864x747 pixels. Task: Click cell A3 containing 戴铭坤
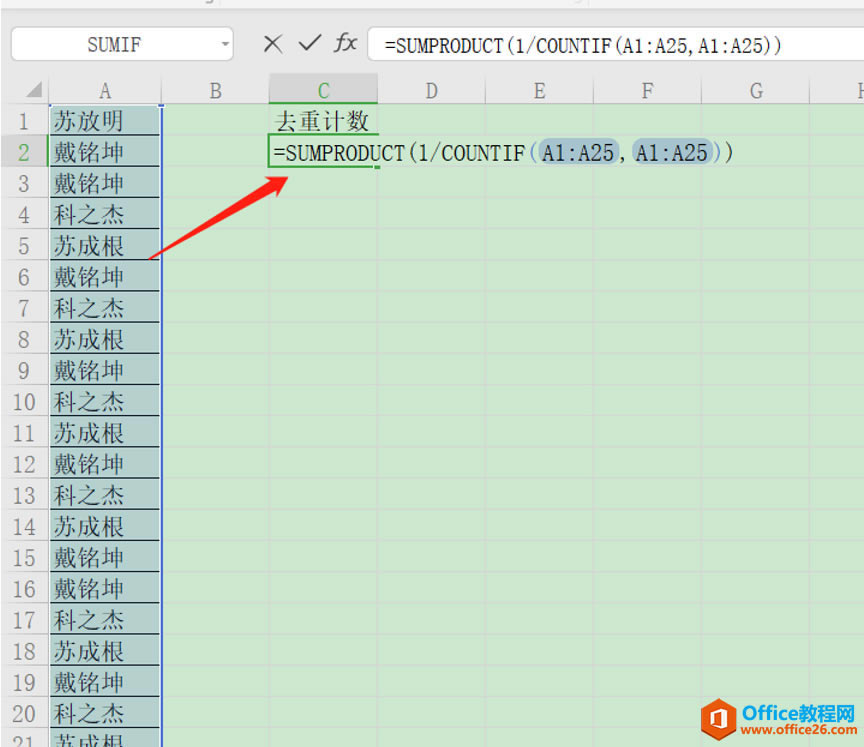(105, 183)
